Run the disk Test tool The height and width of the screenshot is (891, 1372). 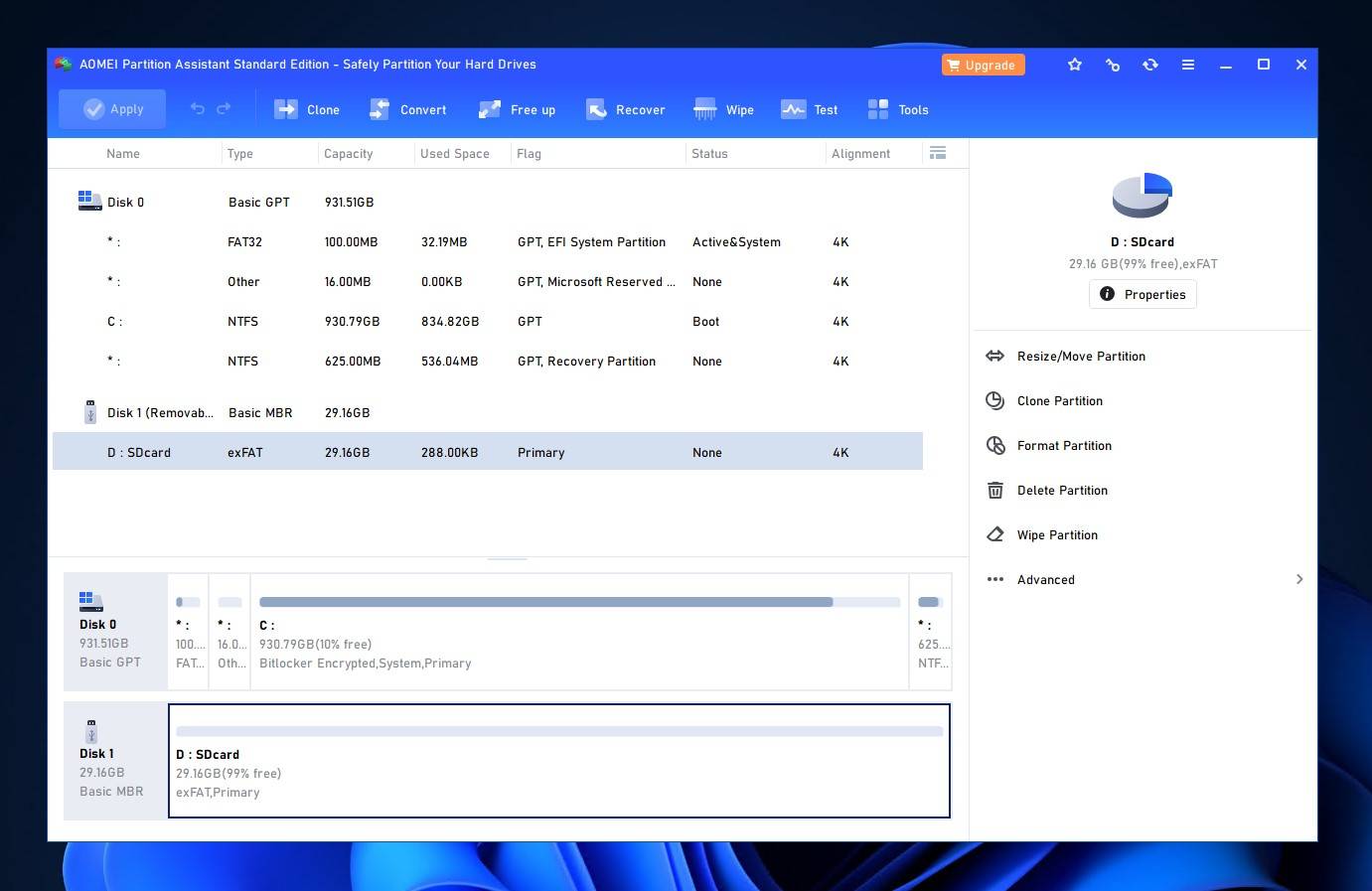coord(810,109)
